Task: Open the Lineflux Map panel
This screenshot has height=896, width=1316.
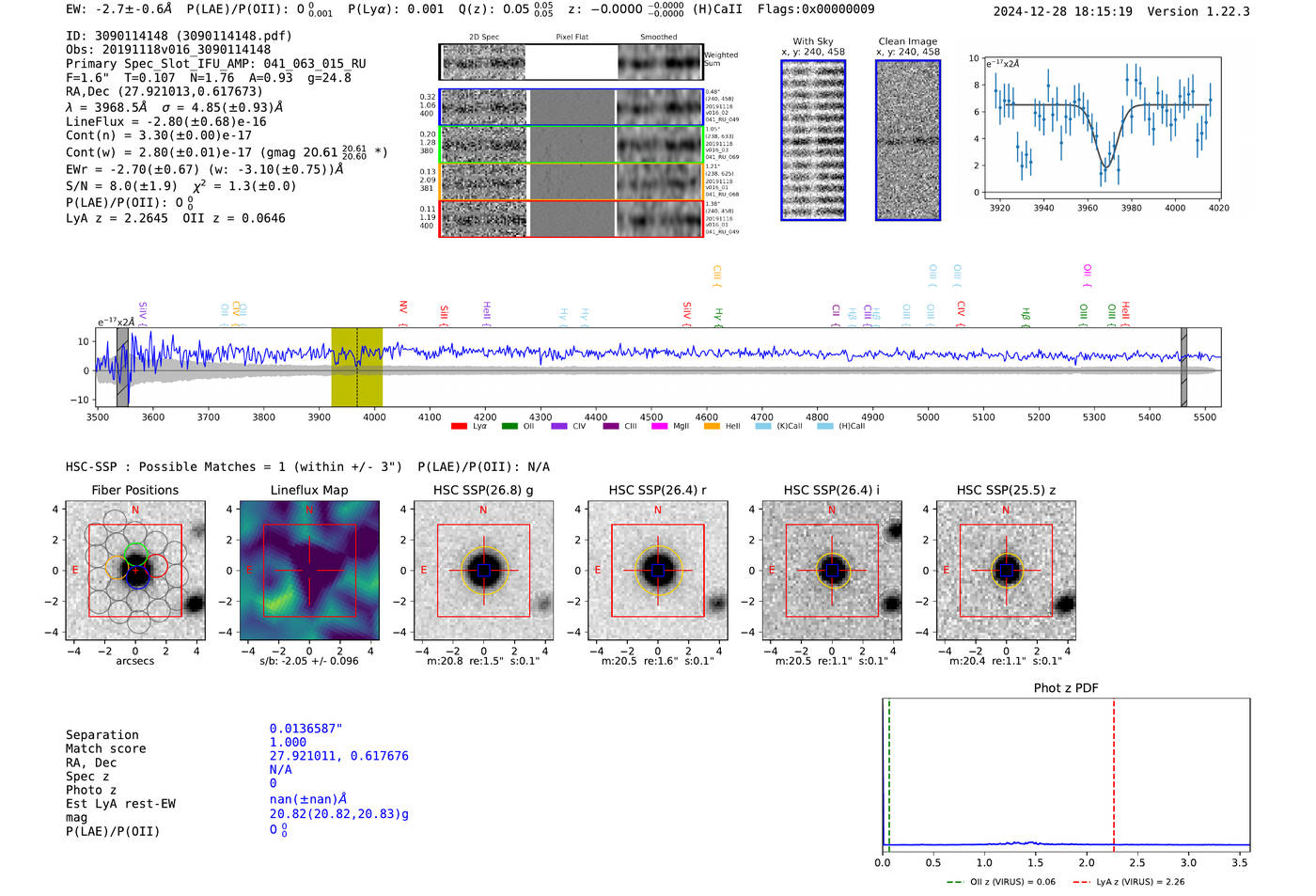Action: coord(309,571)
